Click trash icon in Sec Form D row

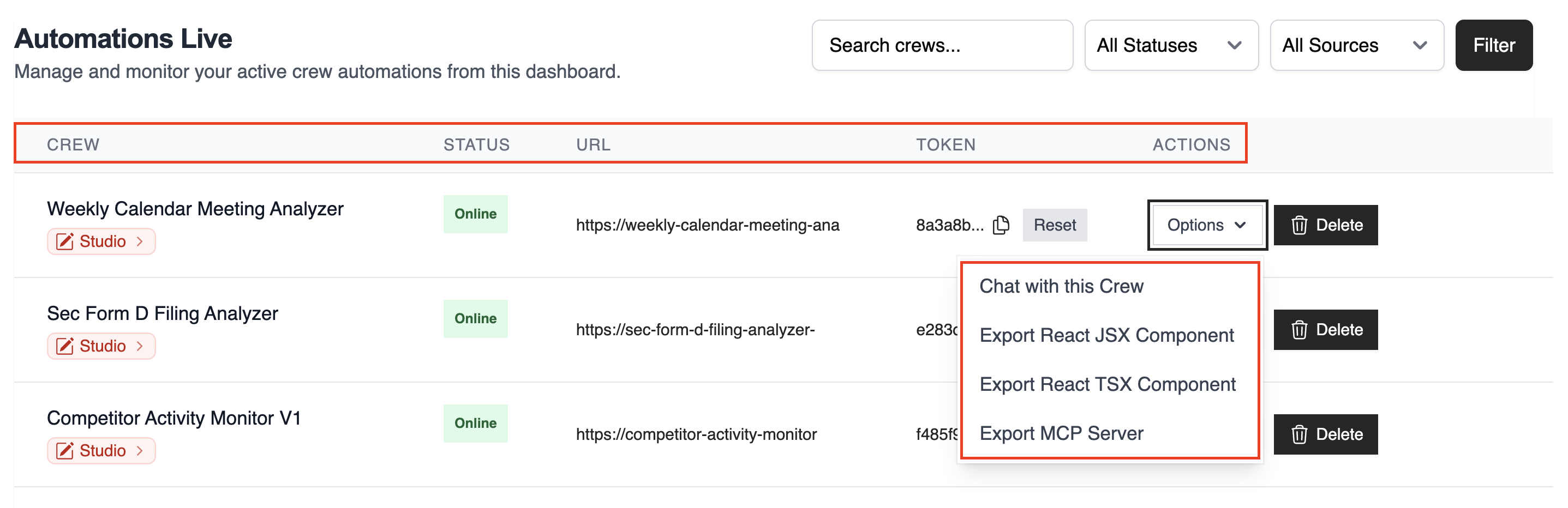click(x=1299, y=330)
